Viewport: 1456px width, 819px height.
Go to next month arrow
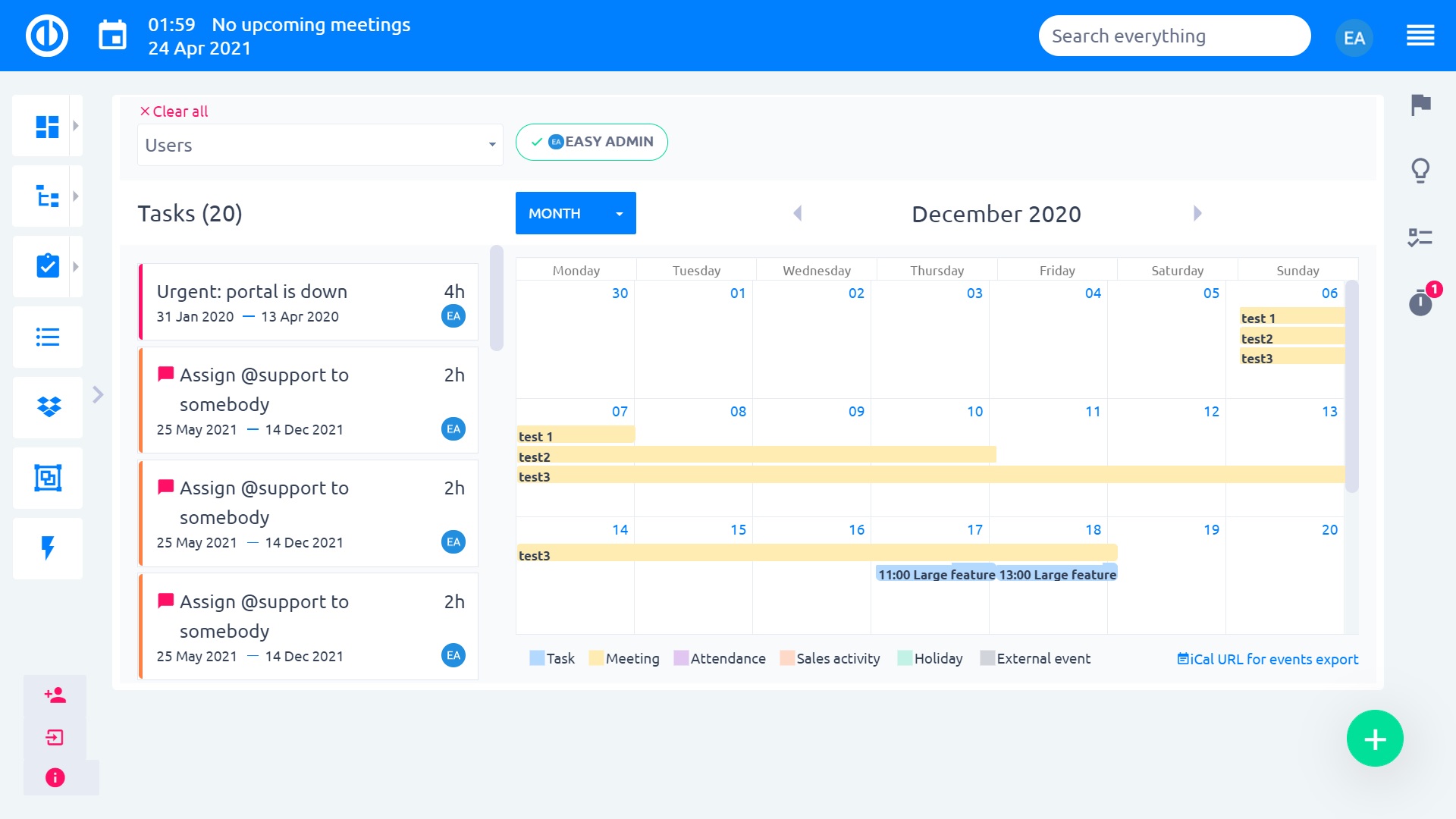[1197, 213]
